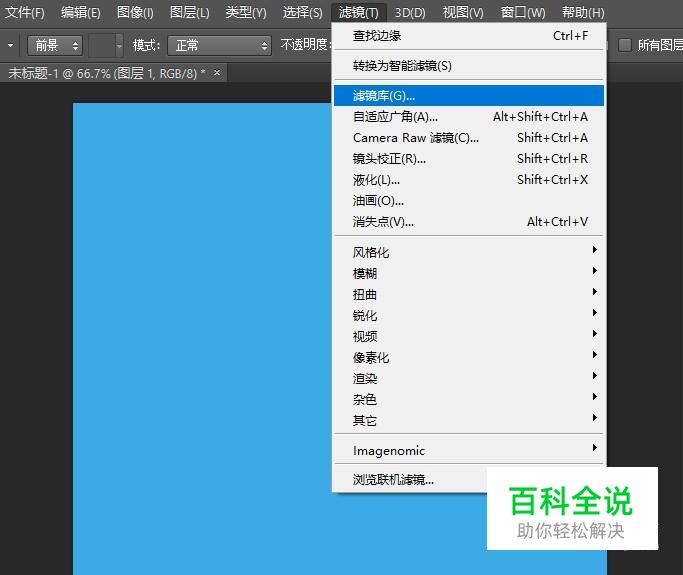Open the 图像(I) menu

(135, 12)
